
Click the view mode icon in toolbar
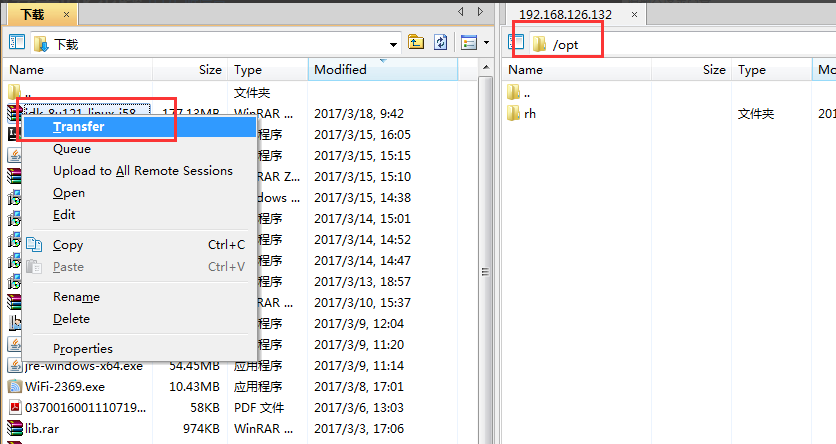[468, 43]
